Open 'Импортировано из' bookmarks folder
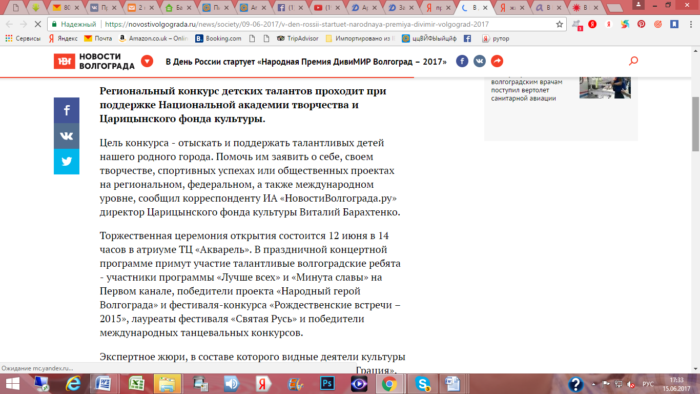700x394 pixels. (360, 39)
